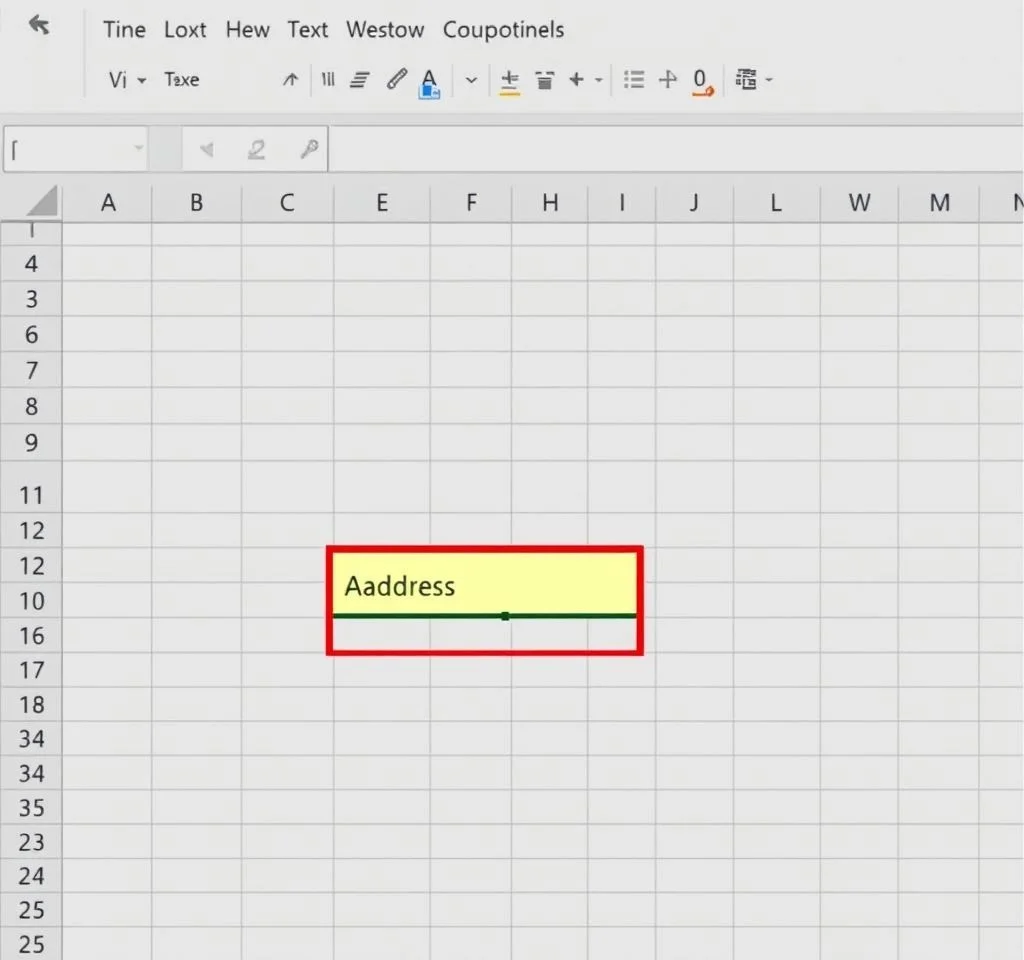Viewport: 1024px width, 960px height.
Task: Click the list icon in the toolbar
Action: [633, 80]
